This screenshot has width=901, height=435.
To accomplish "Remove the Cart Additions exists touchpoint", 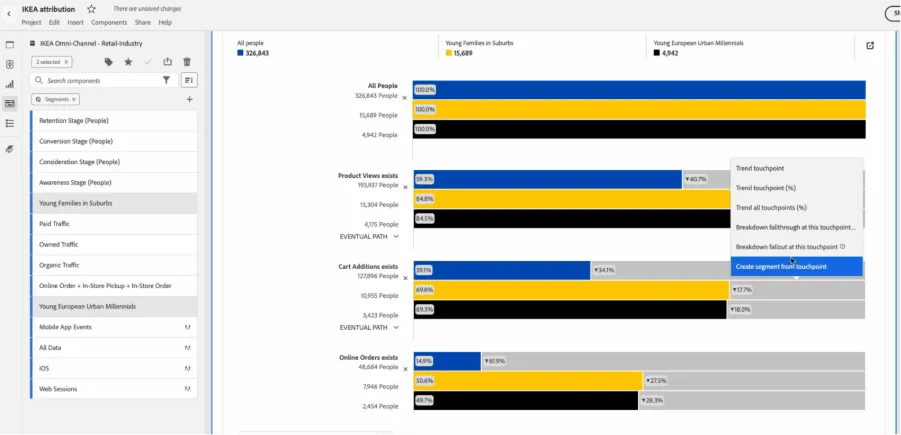I will click(x=405, y=278).
